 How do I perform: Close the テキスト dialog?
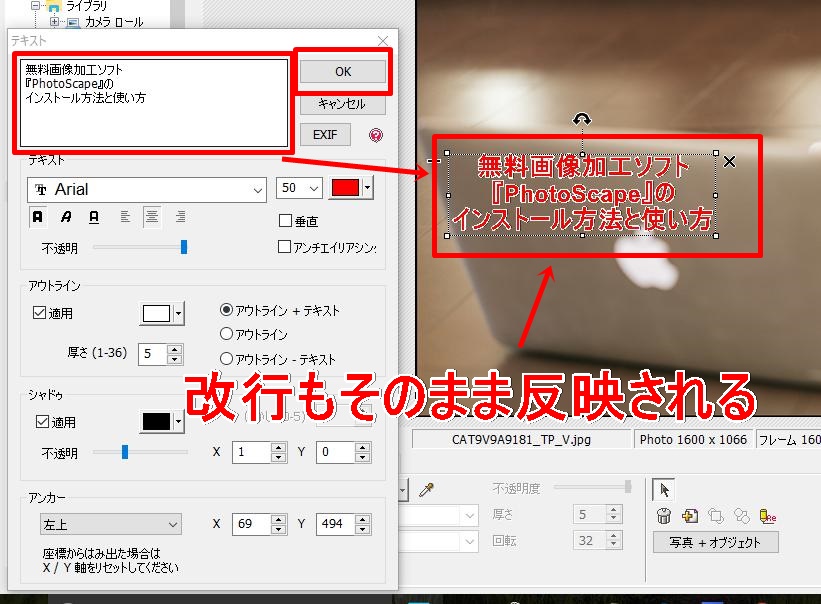coord(383,41)
